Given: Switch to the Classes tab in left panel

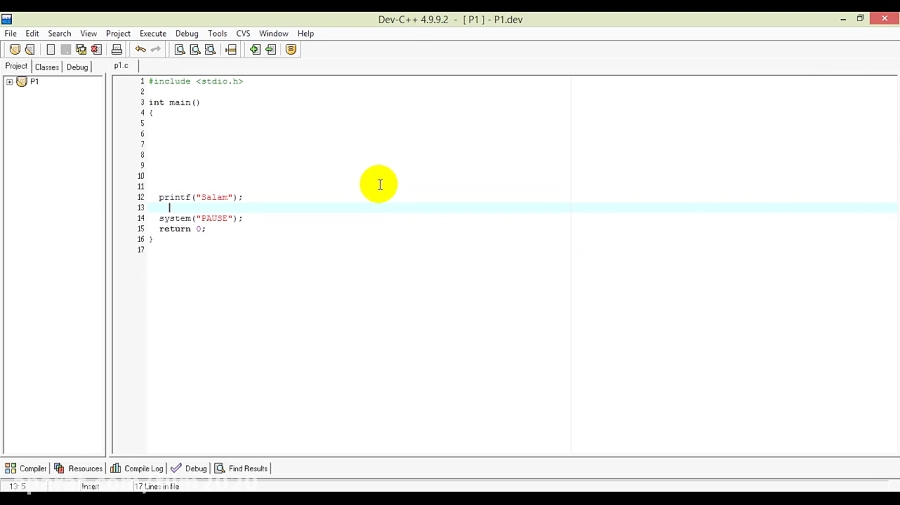Looking at the screenshot, I should point(47,67).
